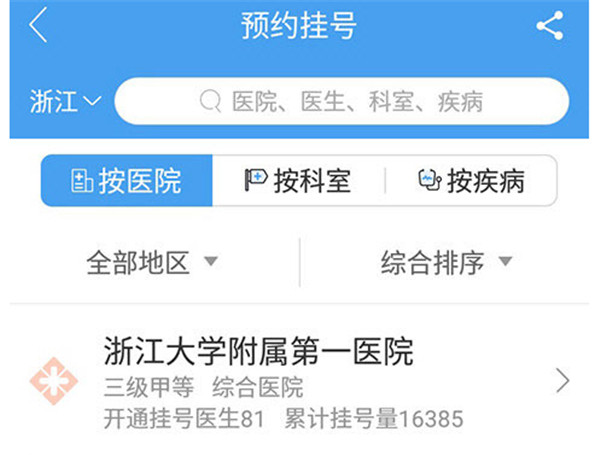Open the 浙江 province dropdown
Screen dimensions: 600x455
(x=65, y=101)
